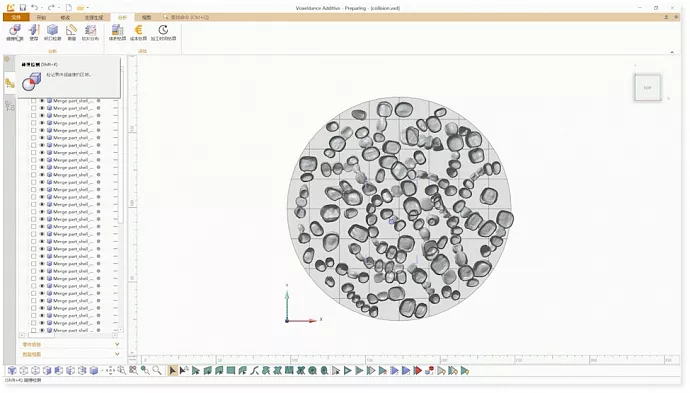Select the plain magnifier zoom tool
This screenshot has width=690, height=393.
coord(157,371)
